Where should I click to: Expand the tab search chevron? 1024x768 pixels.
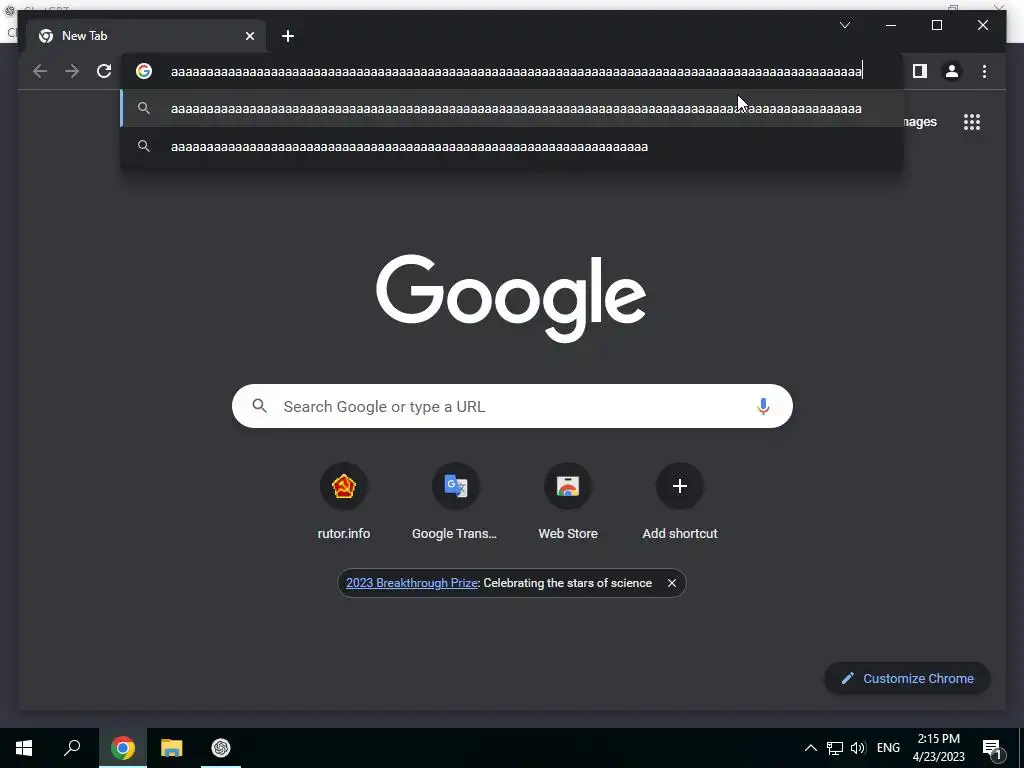pos(844,25)
